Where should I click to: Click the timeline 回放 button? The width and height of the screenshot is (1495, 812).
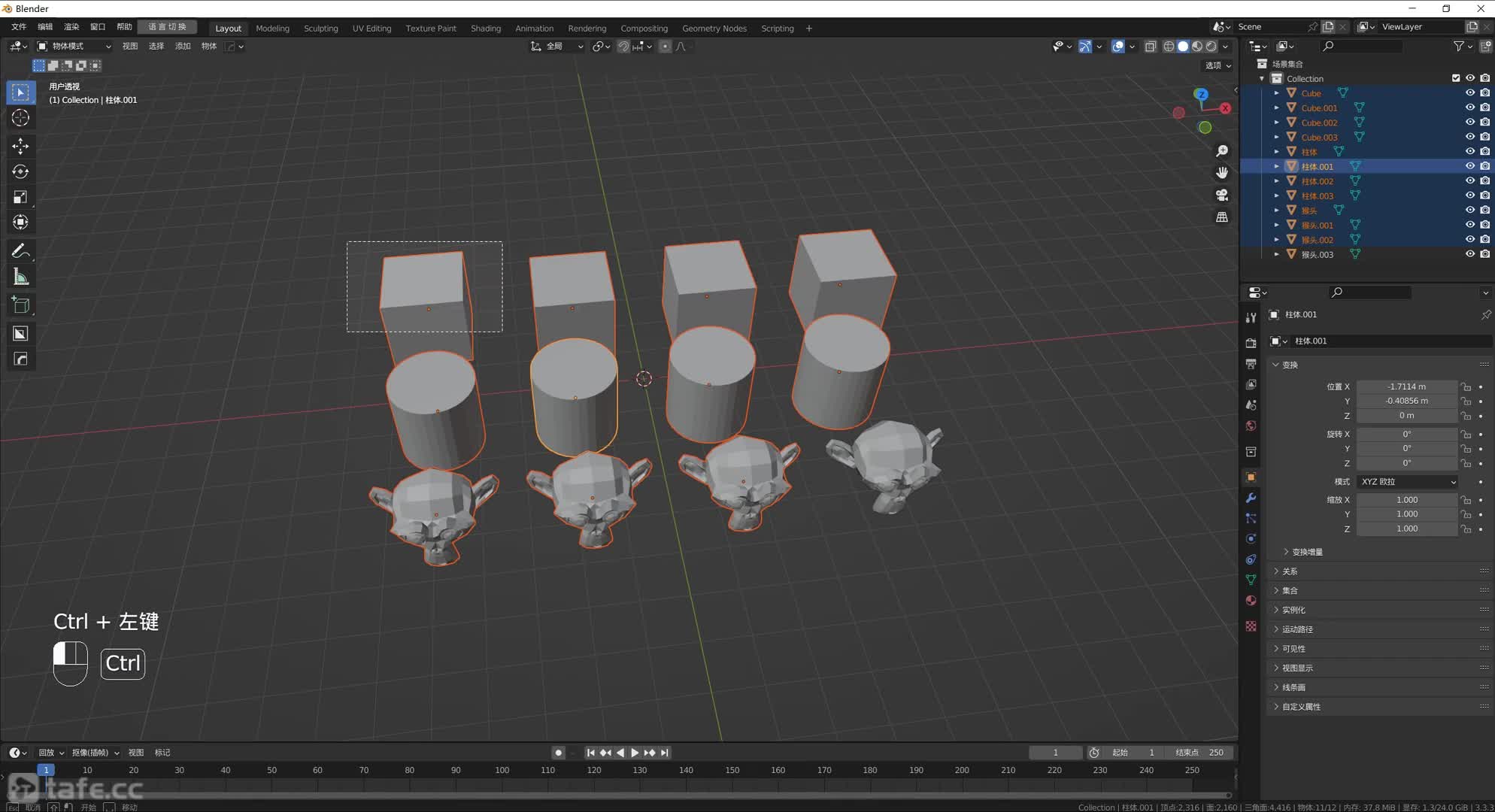pos(51,753)
